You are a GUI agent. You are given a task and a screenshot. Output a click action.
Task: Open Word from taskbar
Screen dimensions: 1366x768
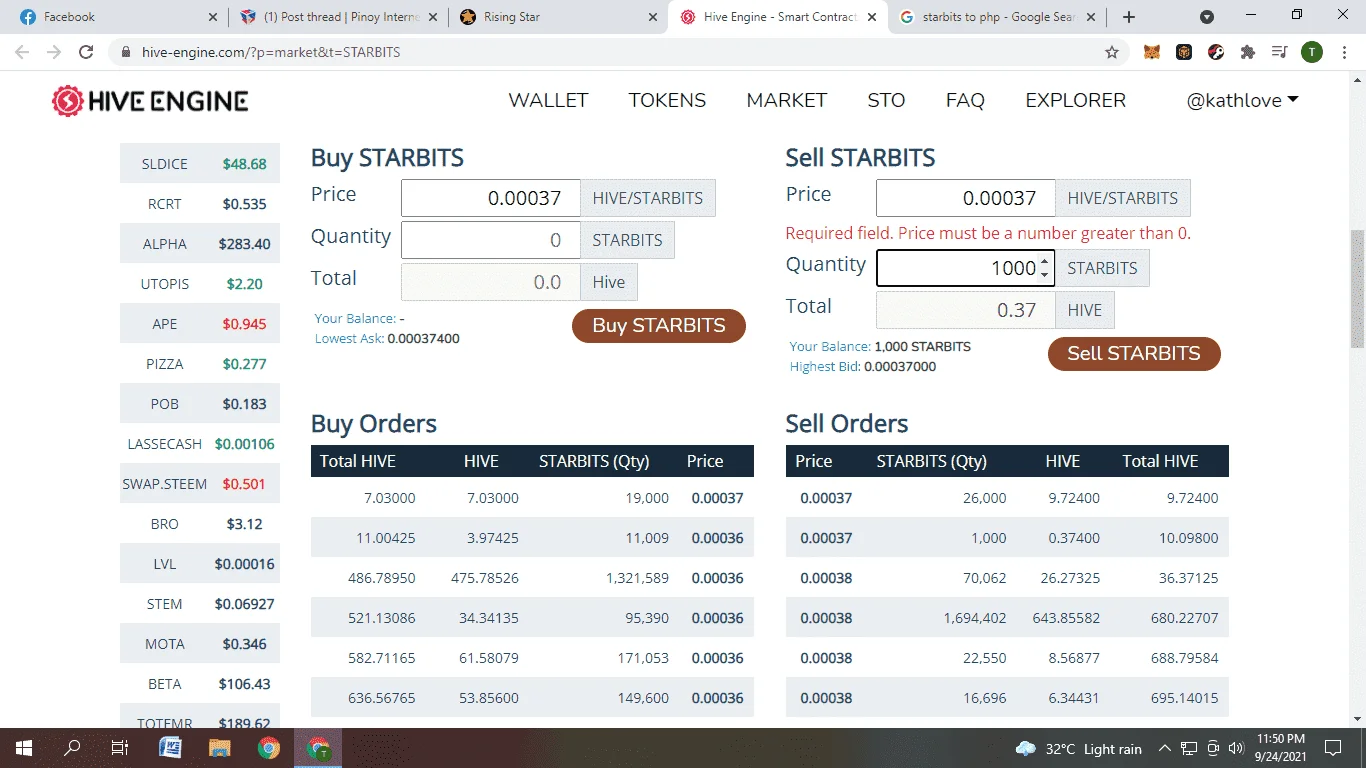(x=170, y=748)
